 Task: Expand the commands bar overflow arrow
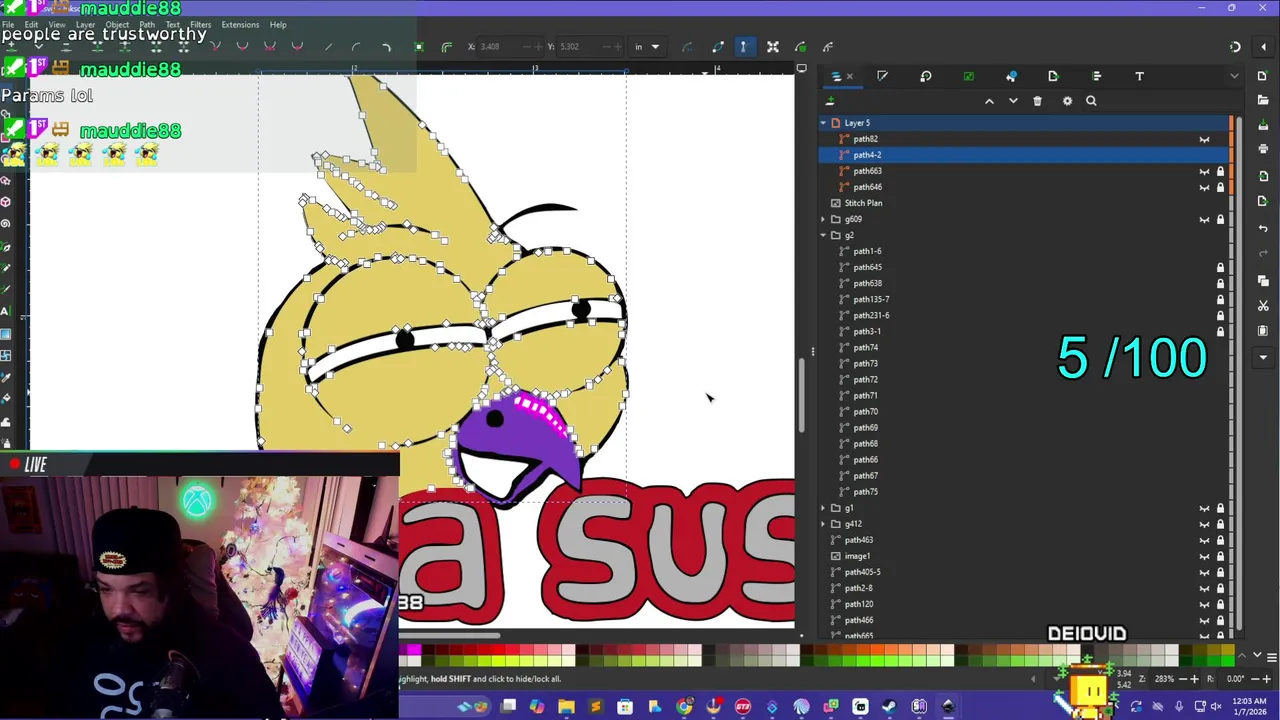point(1263,357)
